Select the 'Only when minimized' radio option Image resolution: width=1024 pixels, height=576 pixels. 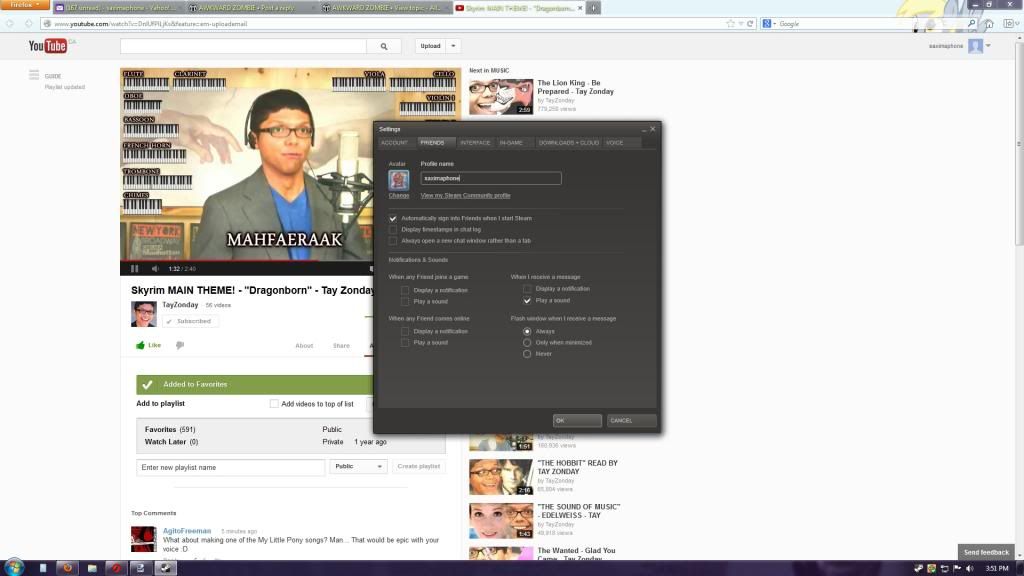tap(527, 342)
